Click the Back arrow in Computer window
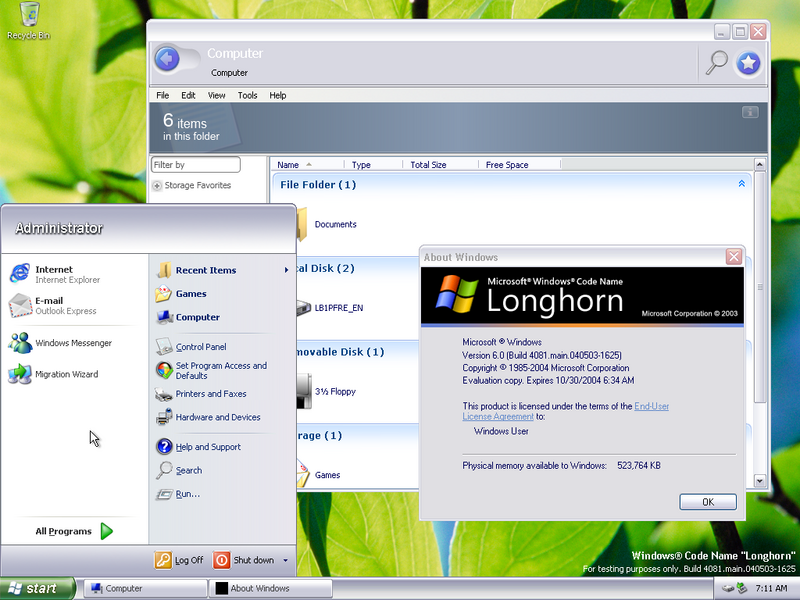The image size is (800, 600). tap(167, 60)
